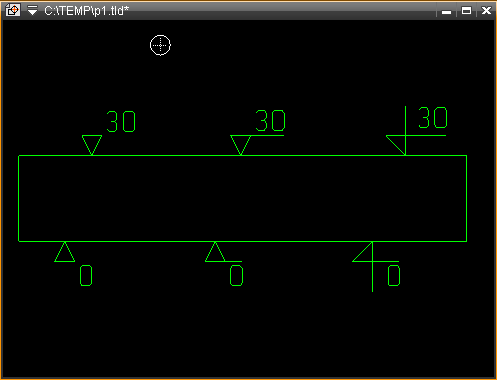
Task: Select the top-middle triangle symbol with bar
Action: (257, 145)
